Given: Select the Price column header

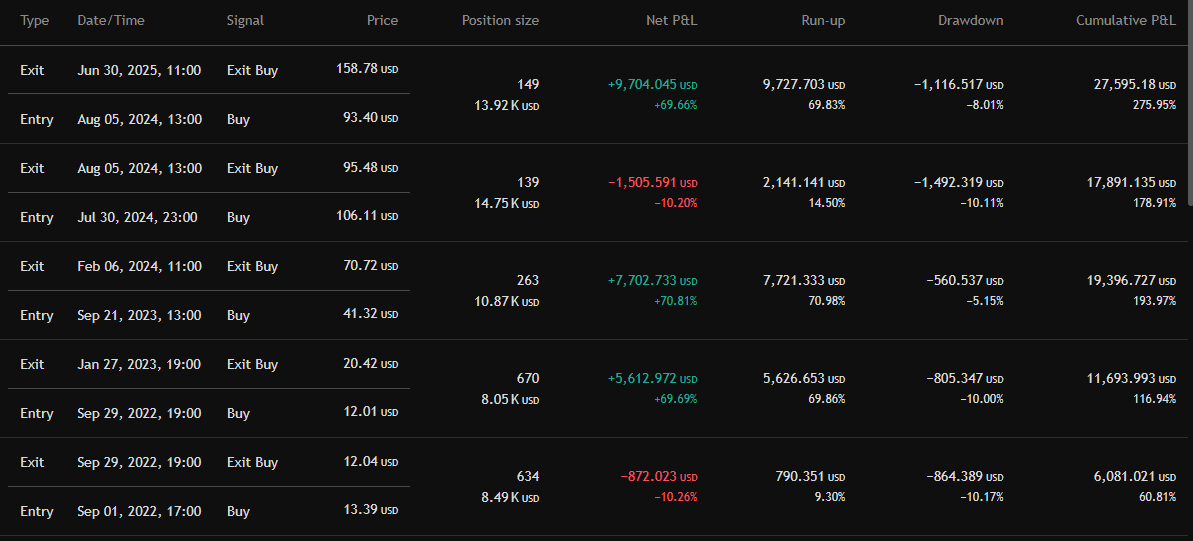Looking at the screenshot, I should click(382, 20).
